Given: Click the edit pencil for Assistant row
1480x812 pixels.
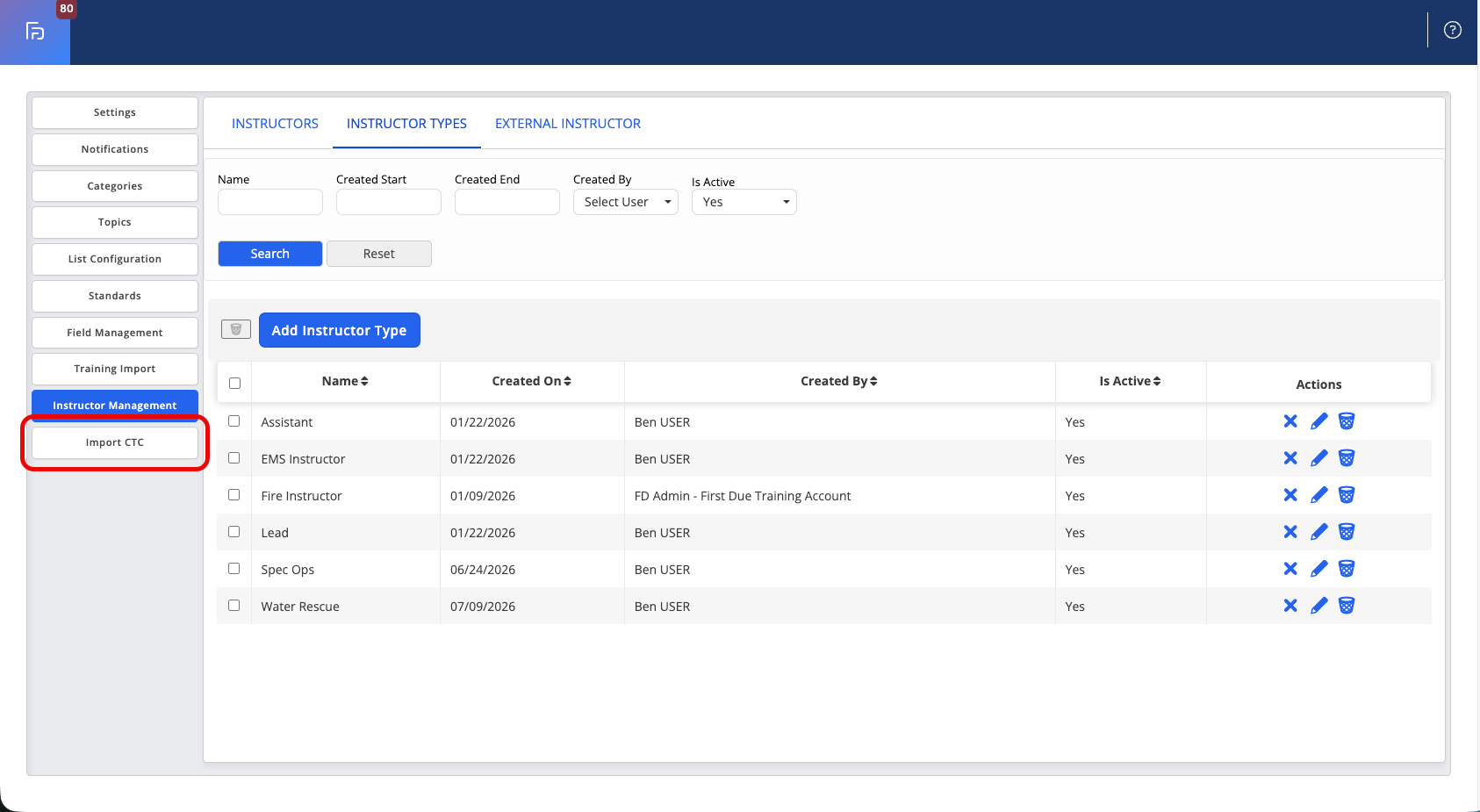Looking at the screenshot, I should tap(1318, 421).
